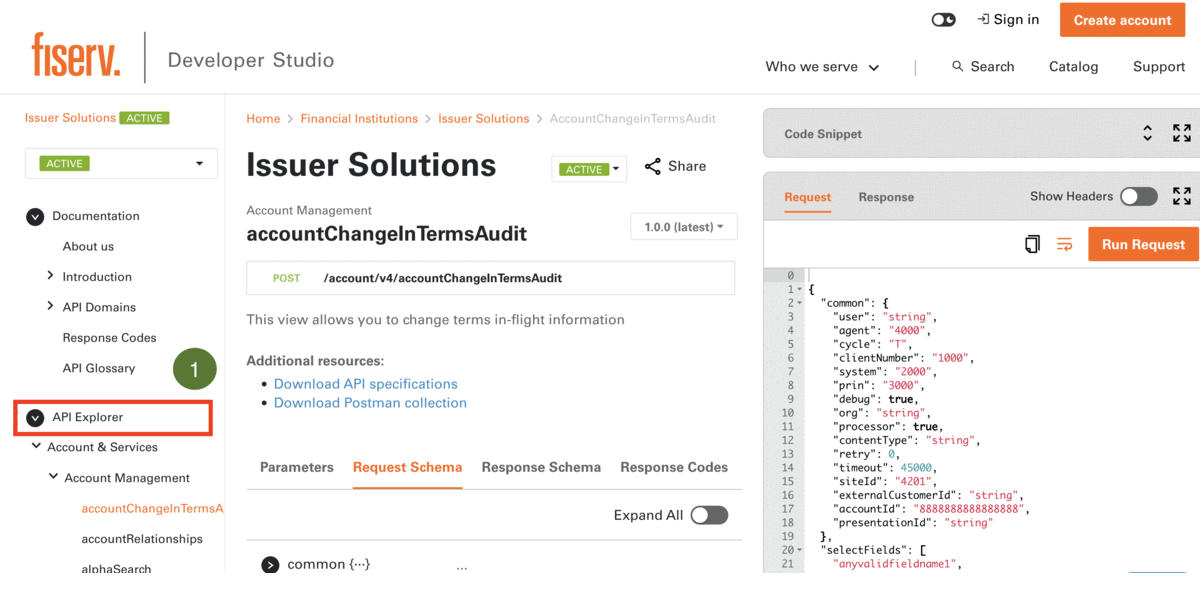
Task: Switch to the Response tab
Action: (x=886, y=197)
